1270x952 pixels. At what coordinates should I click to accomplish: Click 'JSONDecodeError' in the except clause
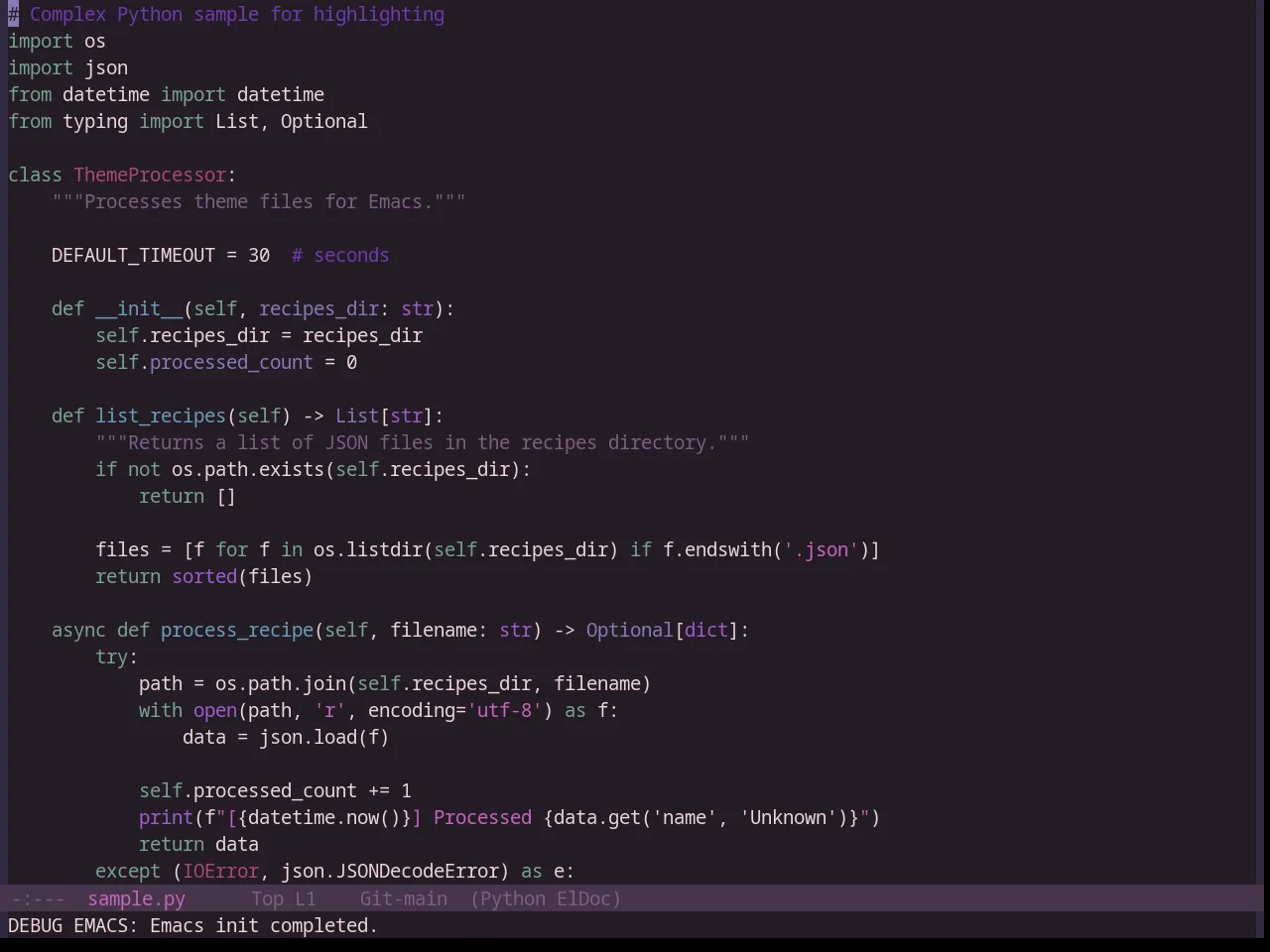pyautogui.click(x=417, y=871)
